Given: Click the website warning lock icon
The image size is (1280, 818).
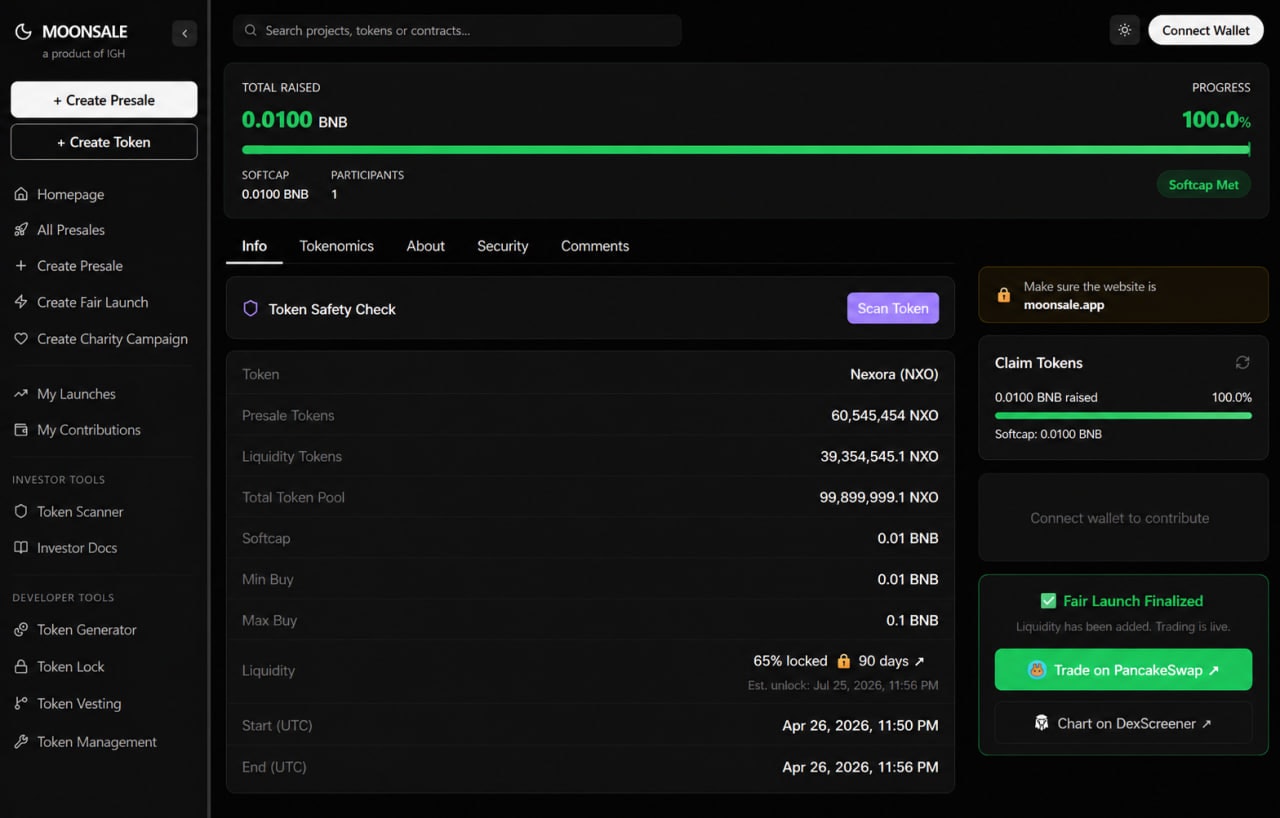Looking at the screenshot, I should (1003, 296).
